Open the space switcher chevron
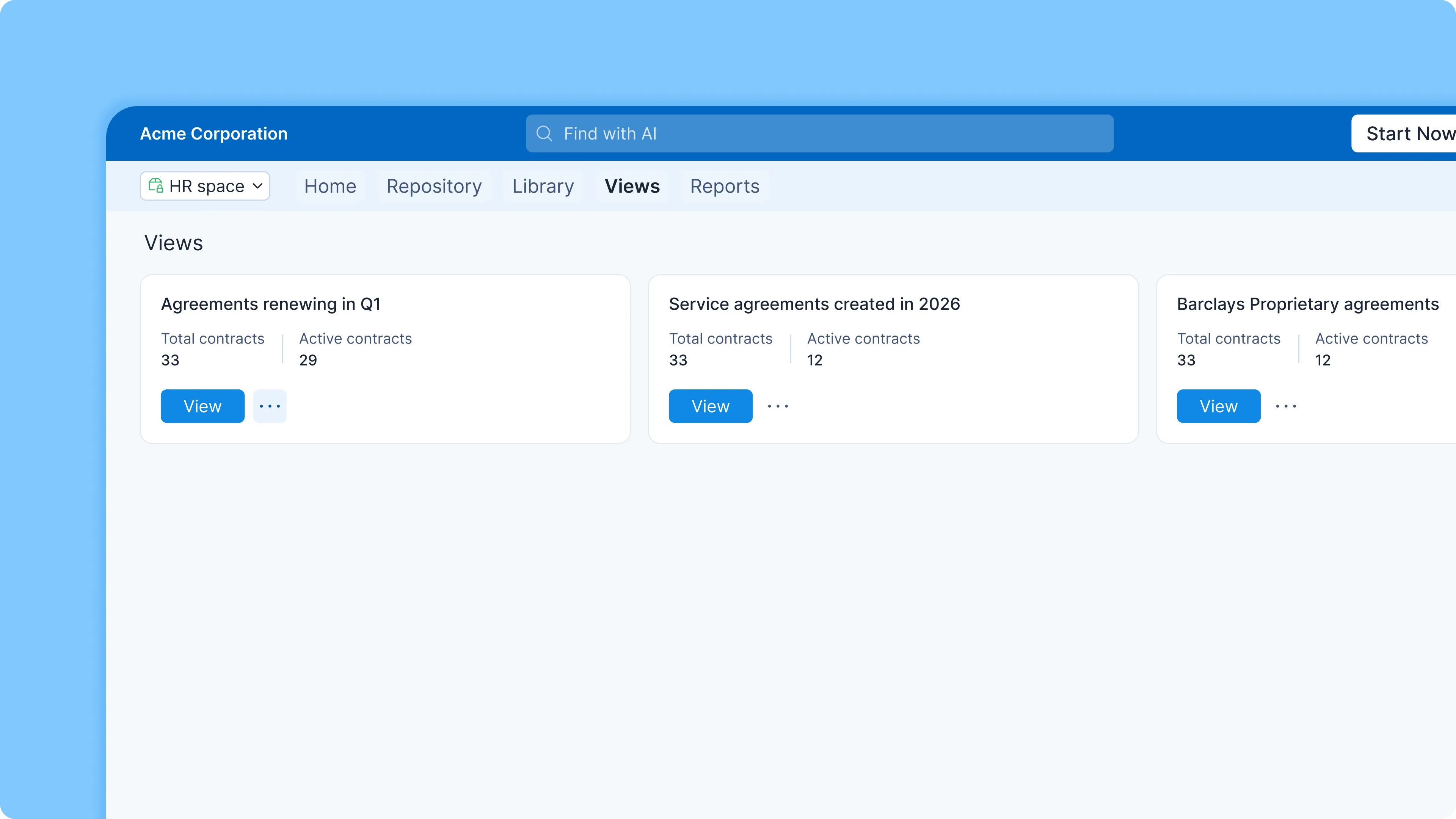Image resolution: width=1456 pixels, height=819 pixels. coord(258,186)
